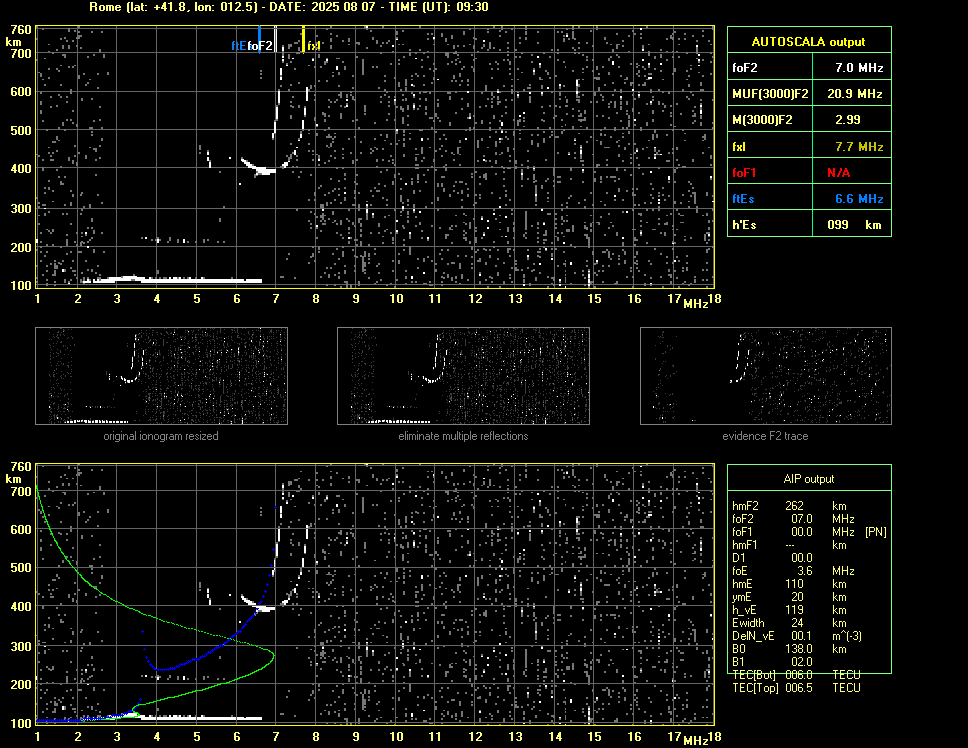Screen dimensions: 968x748
Task: Select the "099 km" h'Es value
Action: [x=854, y=225]
